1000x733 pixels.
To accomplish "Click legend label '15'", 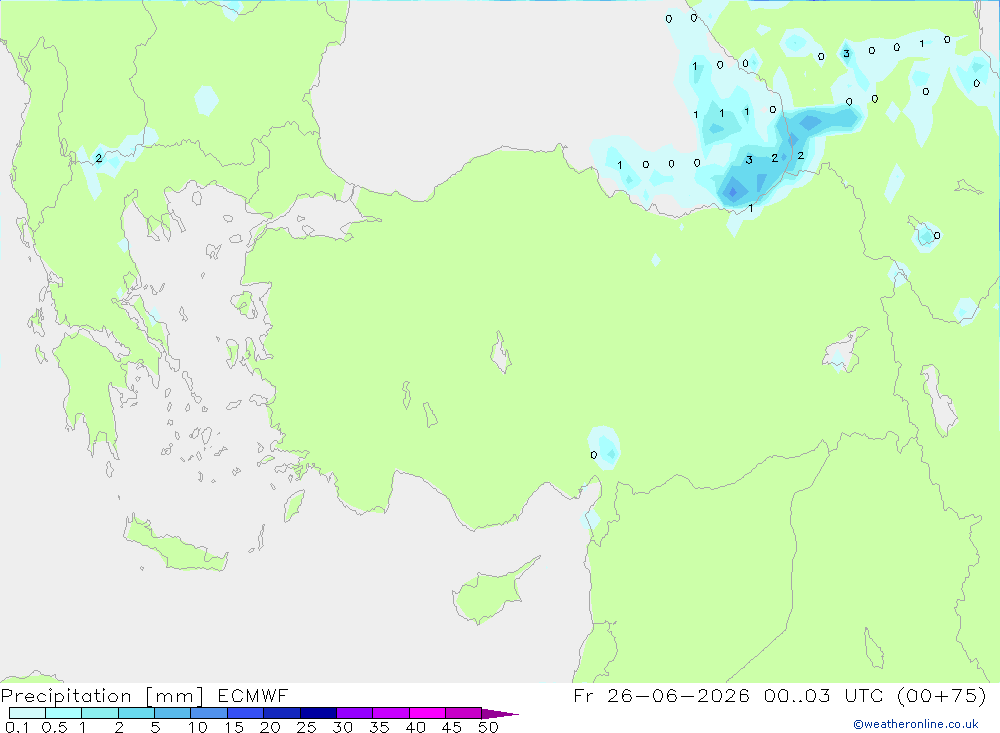I will pyautogui.click(x=233, y=727).
